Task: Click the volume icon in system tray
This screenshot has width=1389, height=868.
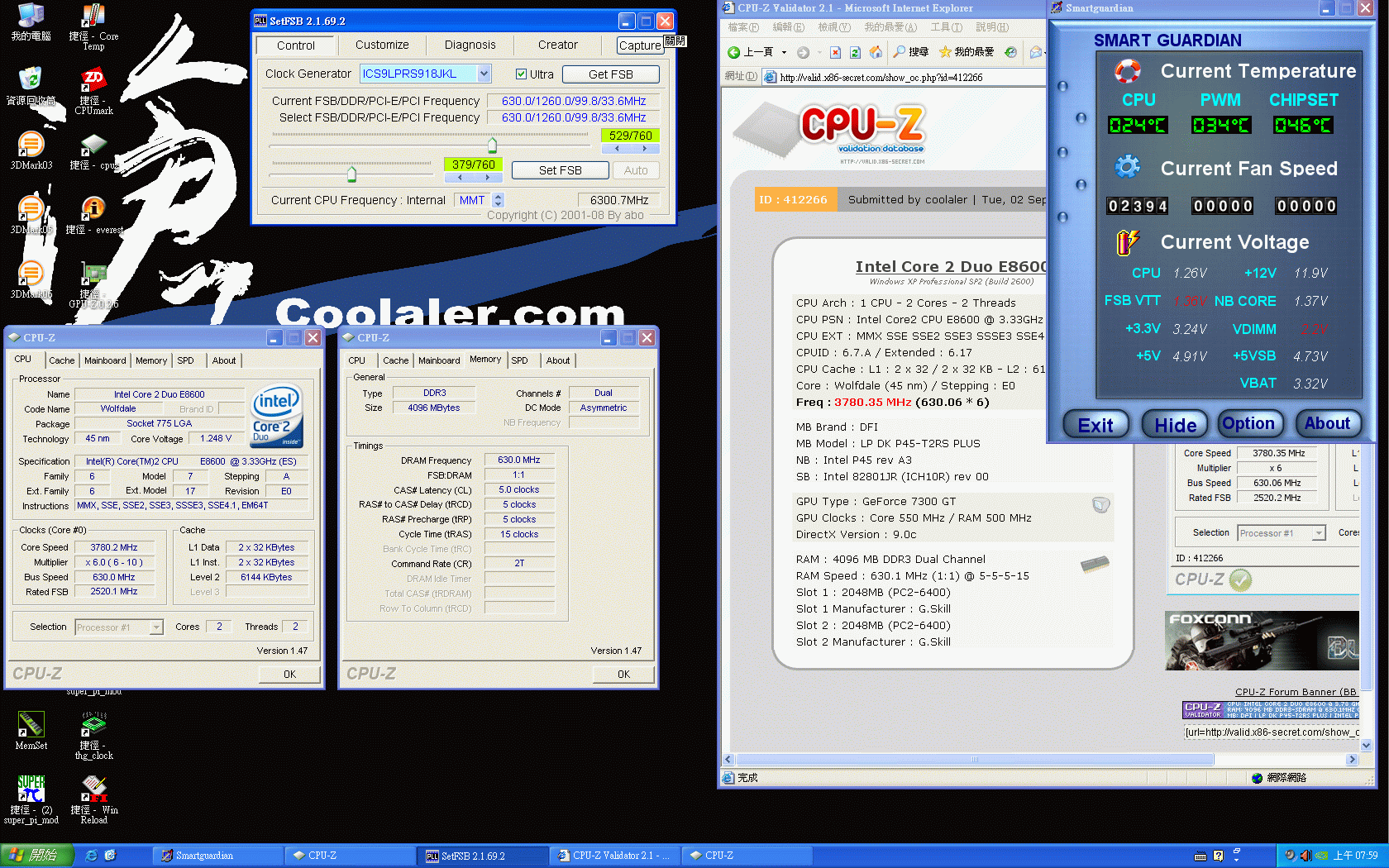Action: tap(1305, 856)
